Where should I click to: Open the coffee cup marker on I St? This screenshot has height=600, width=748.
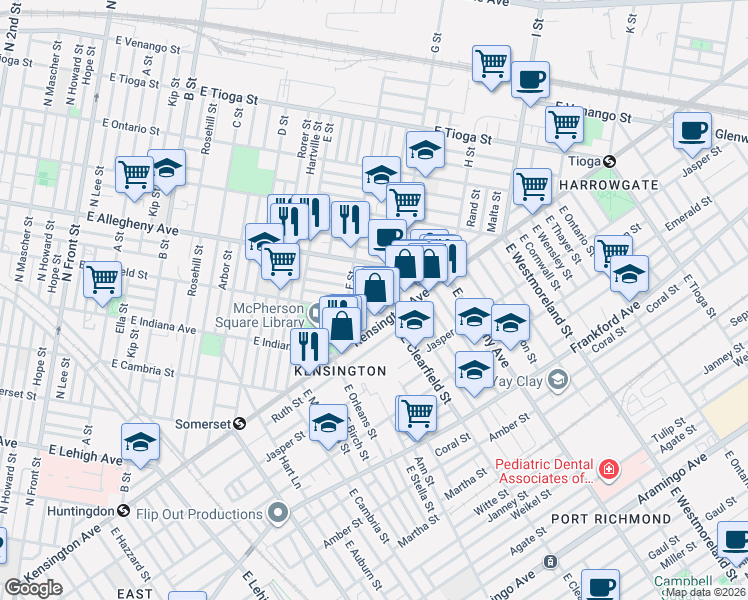(x=530, y=80)
